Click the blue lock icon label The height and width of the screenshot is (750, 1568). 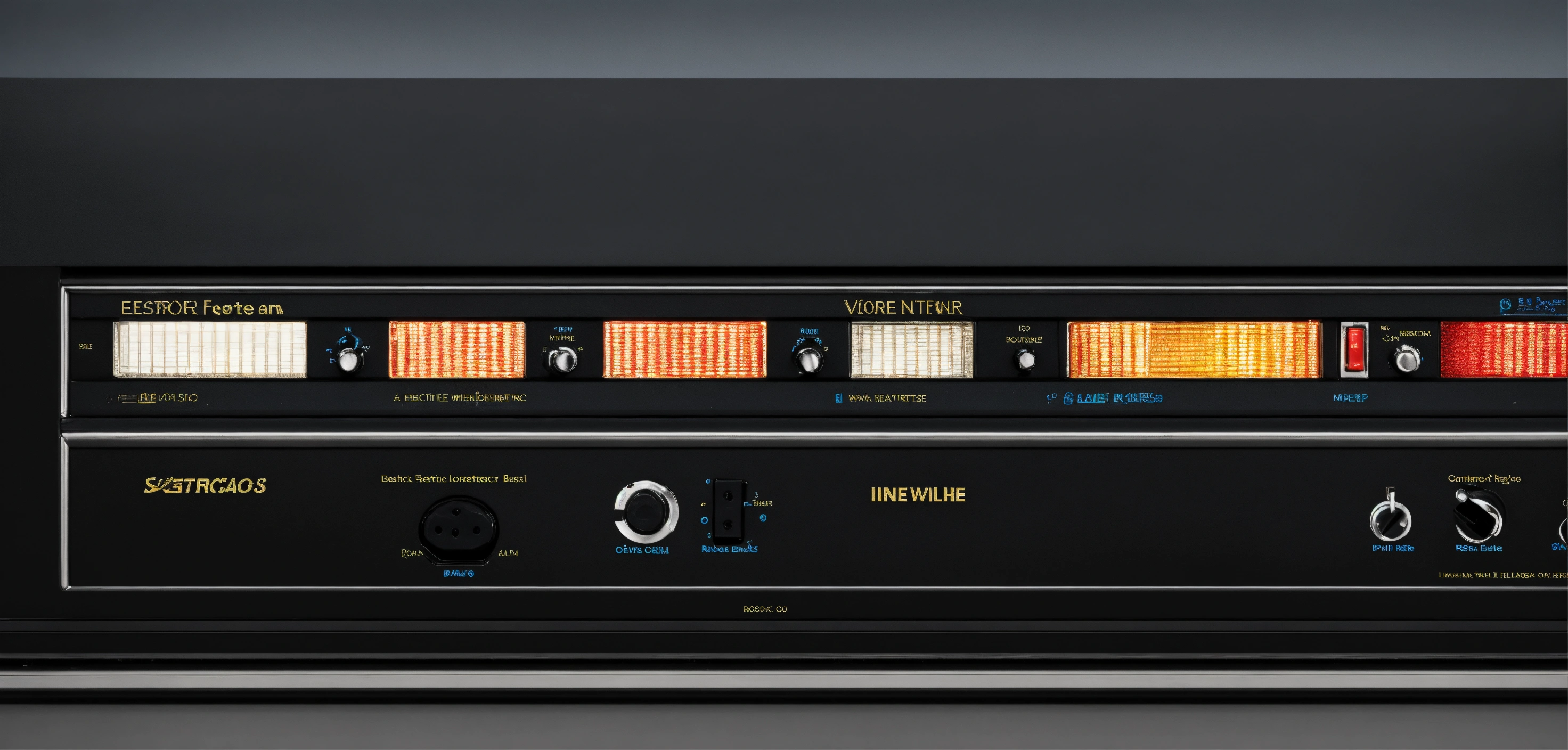[1068, 399]
